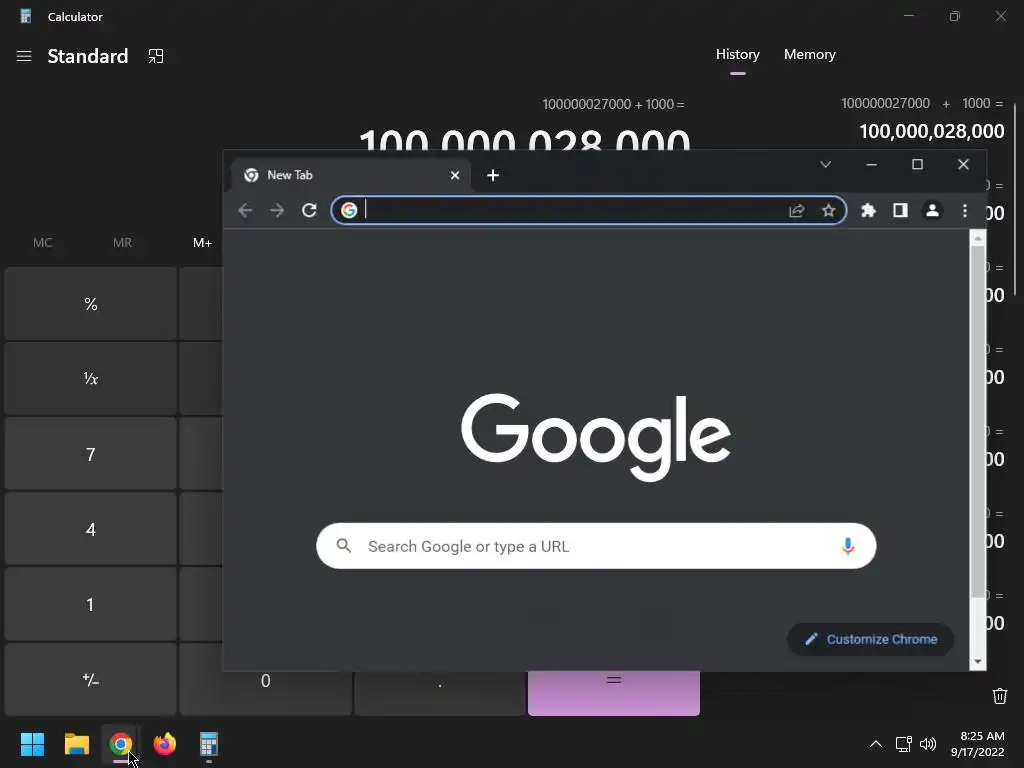Click Search Google or type a URL box
1024x768 pixels.
[x=596, y=546]
